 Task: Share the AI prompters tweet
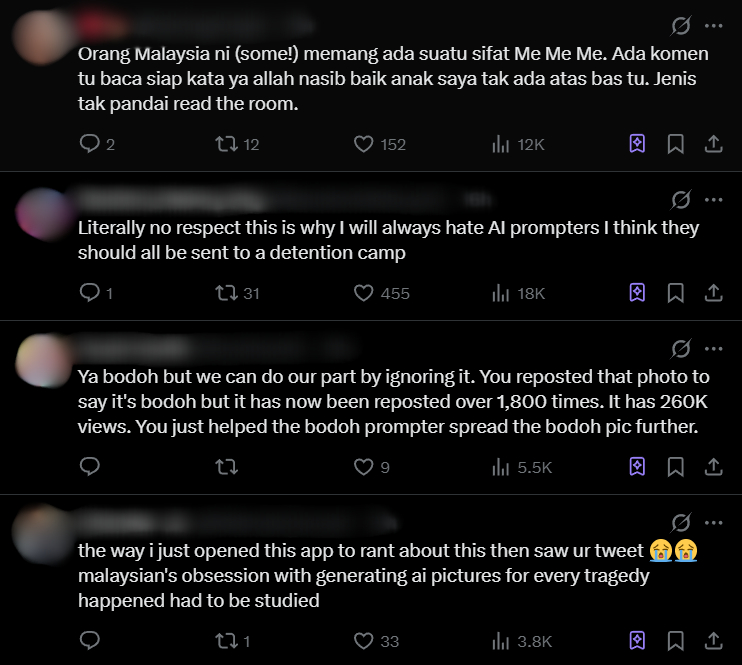click(713, 293)
